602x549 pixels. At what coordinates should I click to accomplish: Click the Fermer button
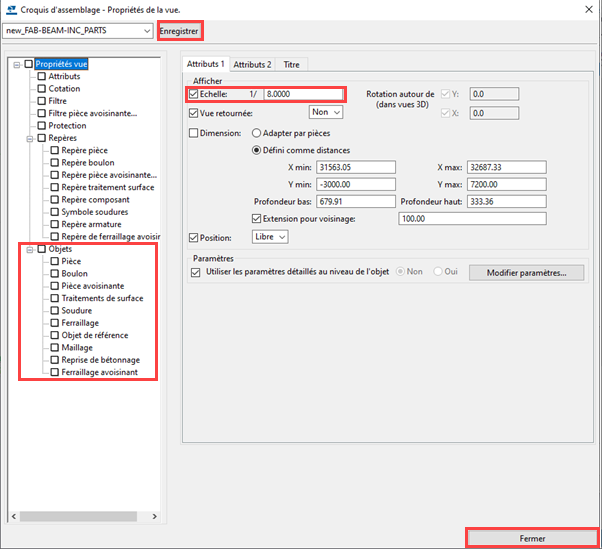pos(532,538)
